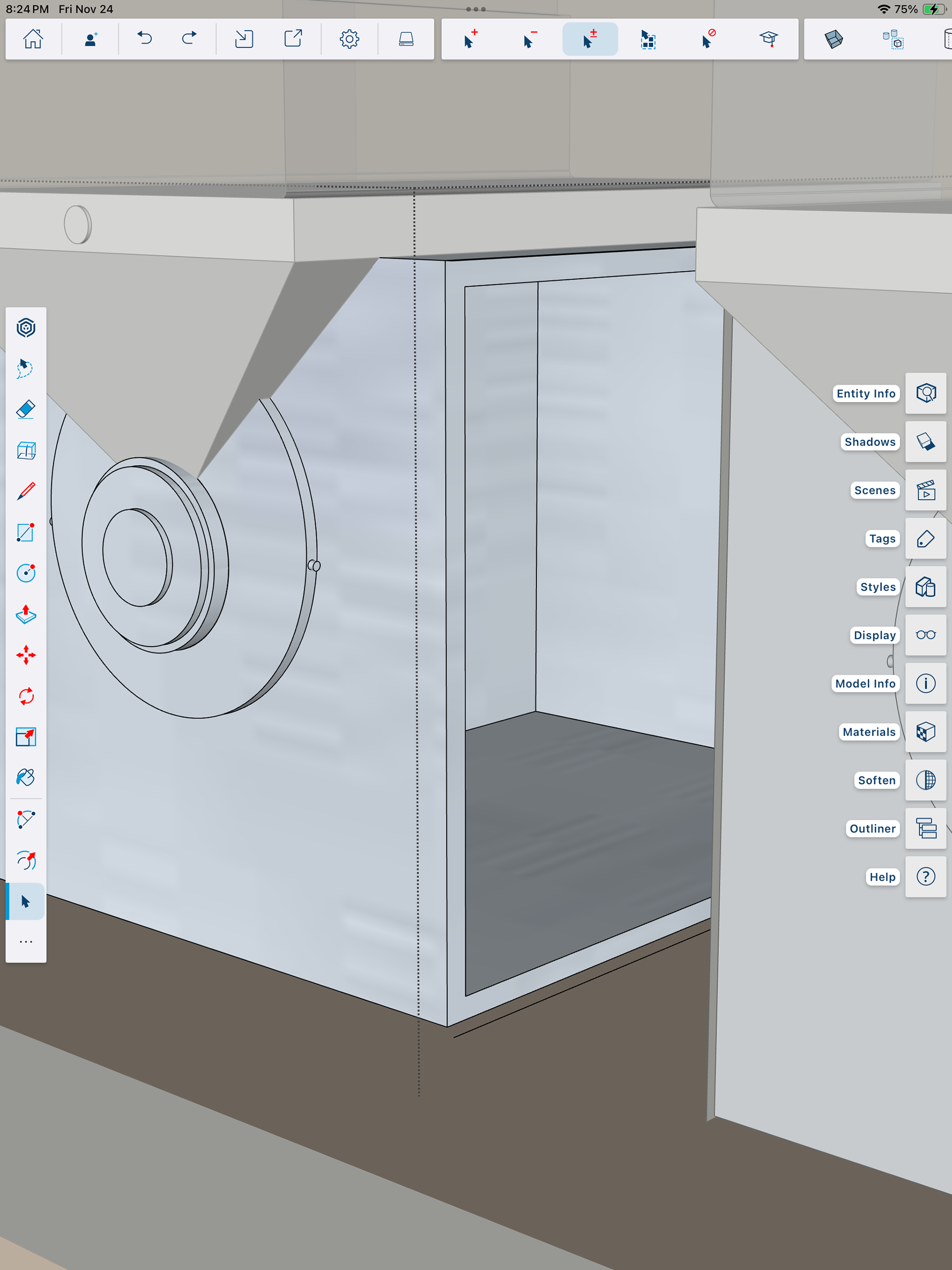Enable subtract-from-selection mode

click(x=530, y=39)
